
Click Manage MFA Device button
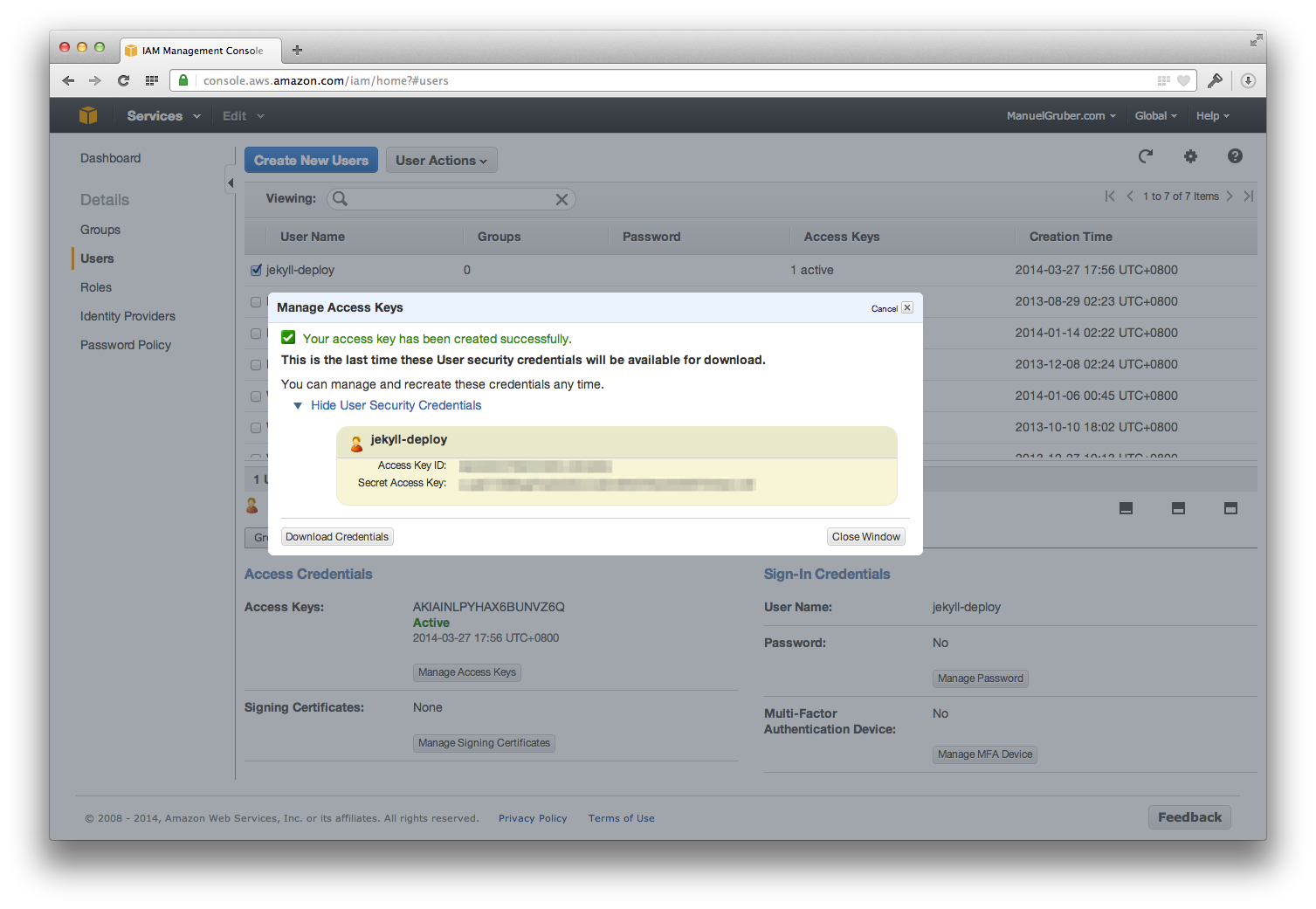click(985, 754)
